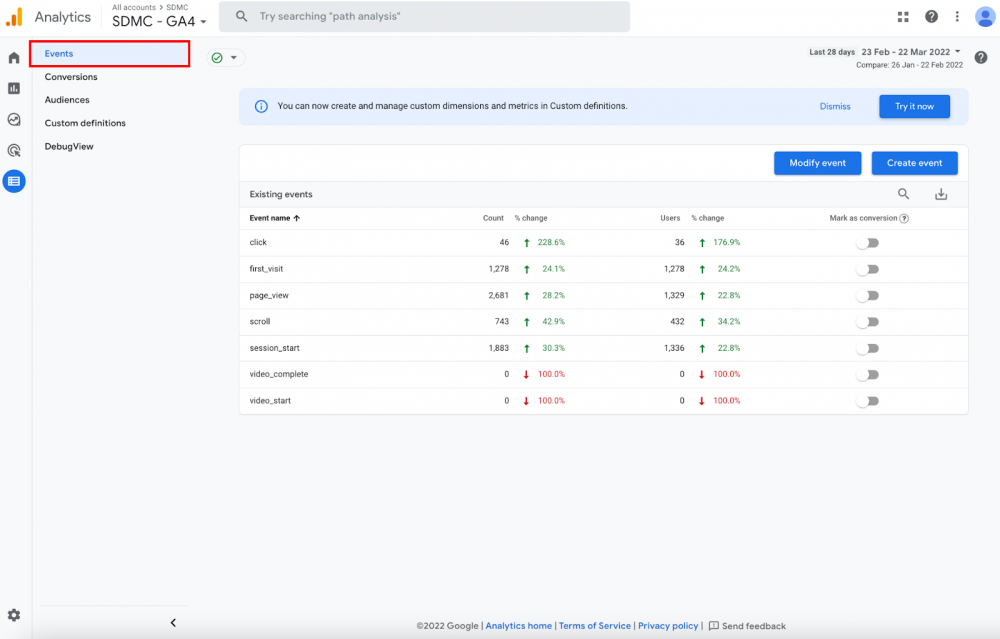Toggle click event as conversion

pos(868,243)
